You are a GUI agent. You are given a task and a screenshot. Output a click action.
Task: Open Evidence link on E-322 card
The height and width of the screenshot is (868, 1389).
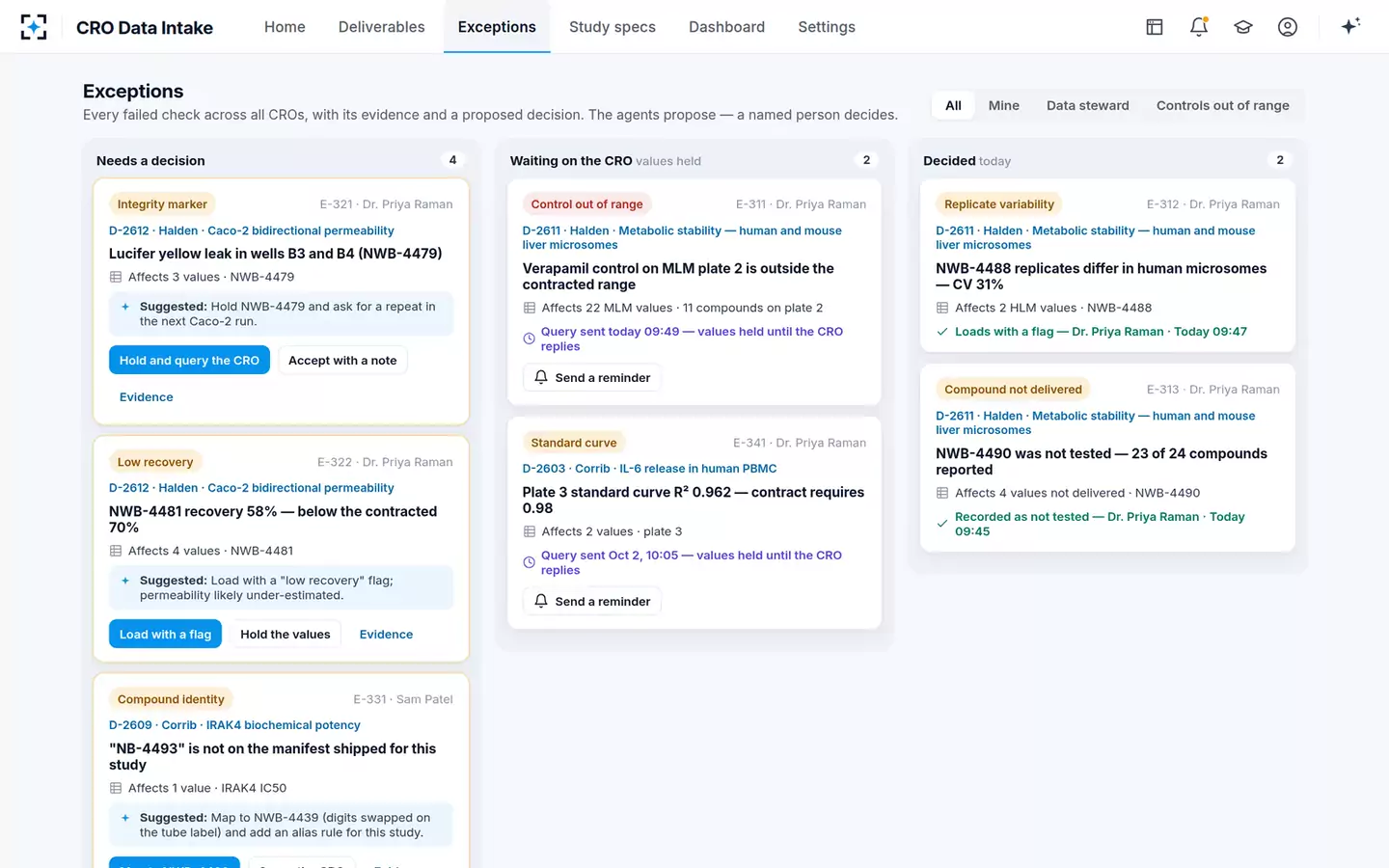click(x=386, y=634)
